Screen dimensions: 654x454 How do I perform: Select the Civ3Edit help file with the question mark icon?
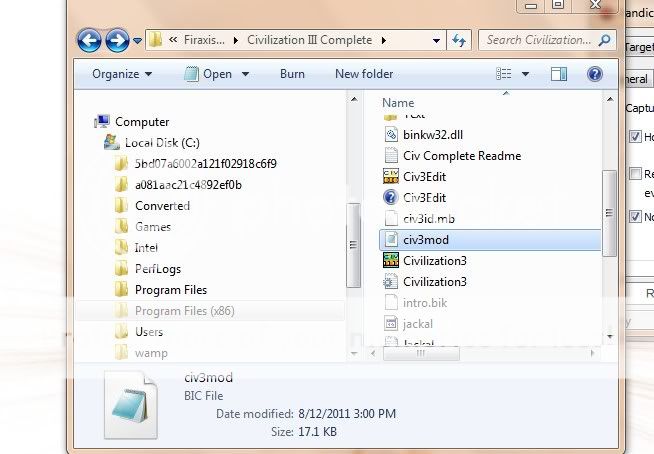(424, 198)
